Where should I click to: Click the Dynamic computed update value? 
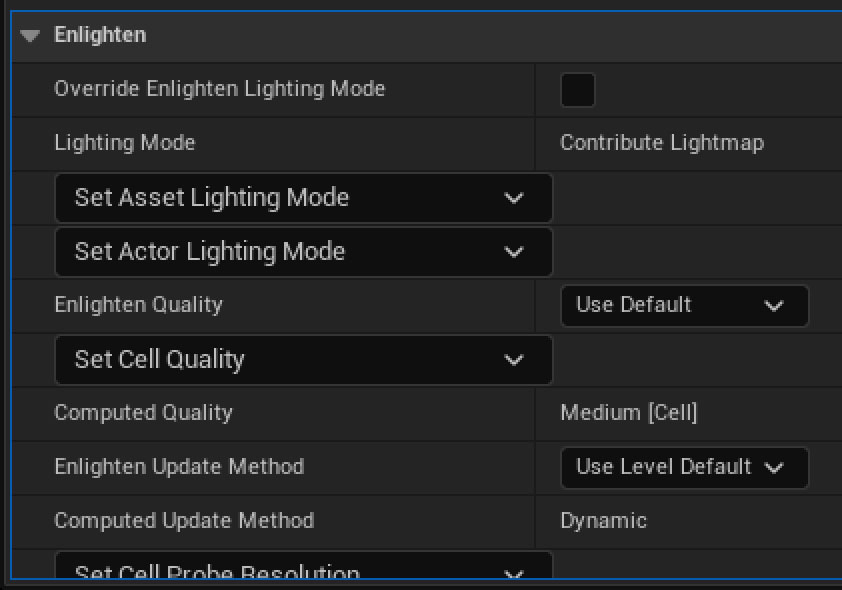(603, 521)
